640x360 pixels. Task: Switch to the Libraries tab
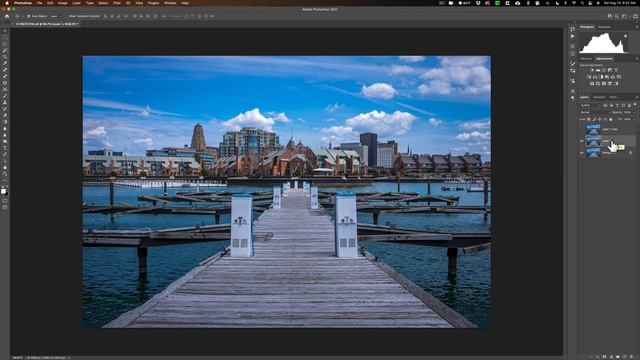[586, 59]
